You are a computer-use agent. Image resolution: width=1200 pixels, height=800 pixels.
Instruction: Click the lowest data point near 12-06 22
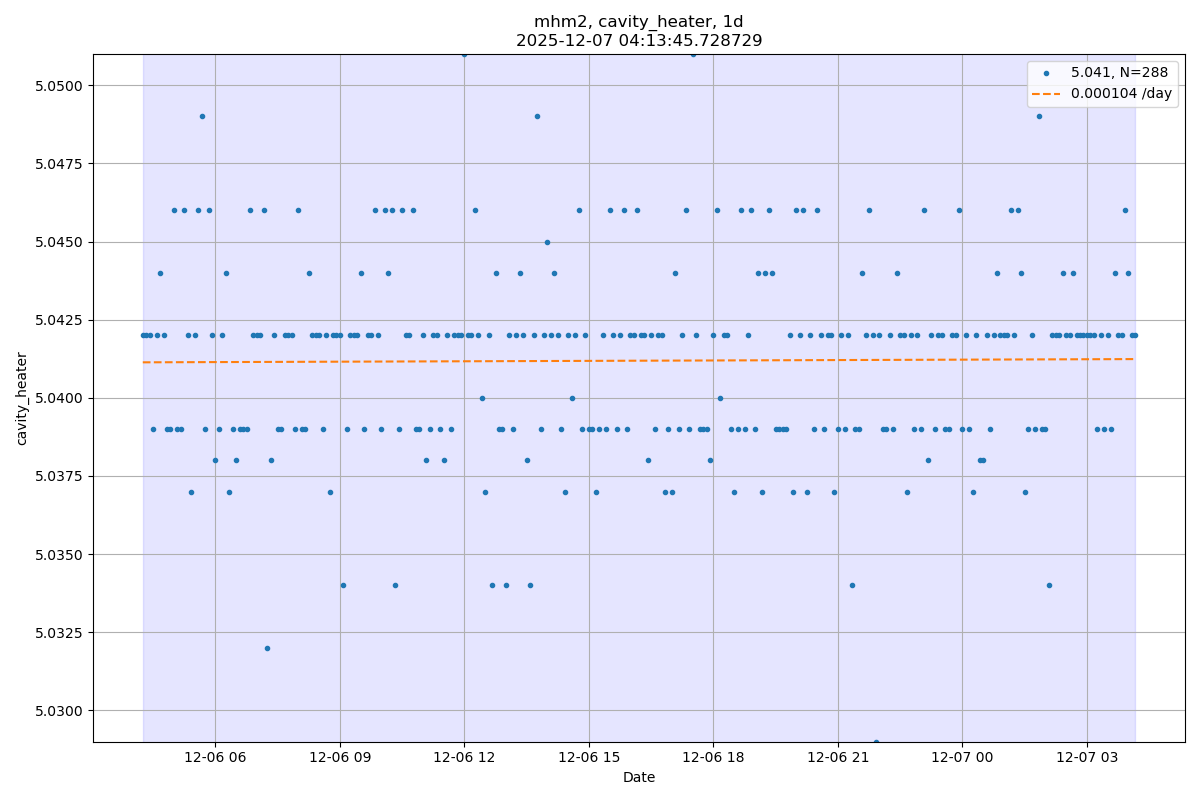(x=876, y=742)
